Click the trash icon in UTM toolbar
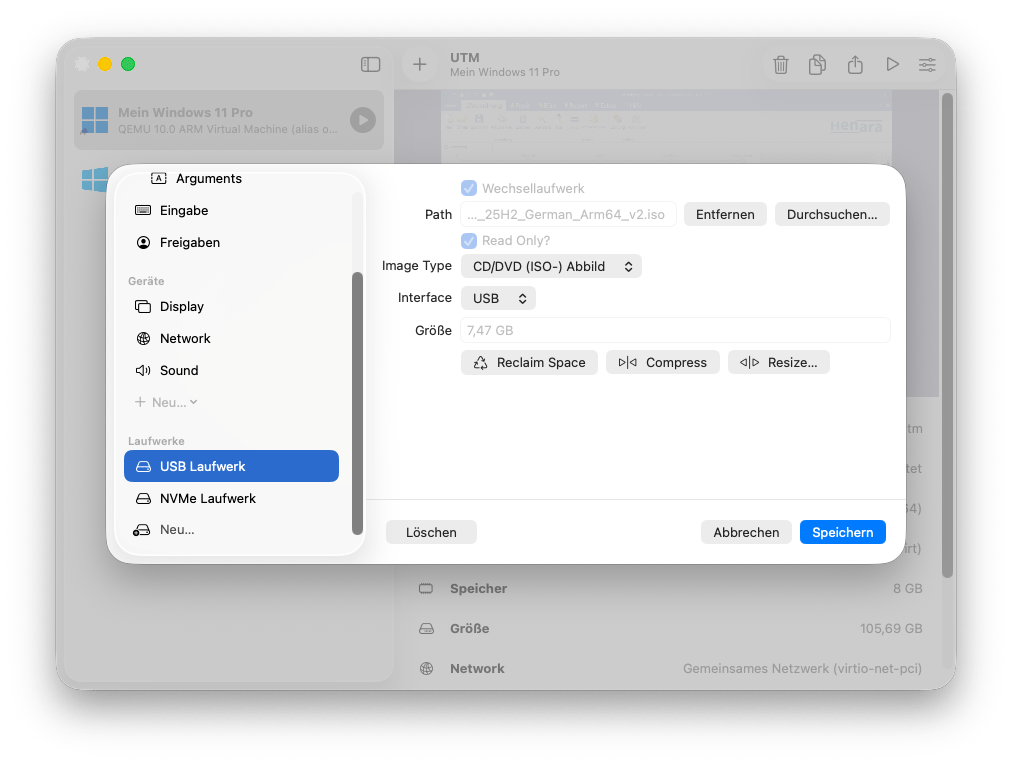 (781, 65)
